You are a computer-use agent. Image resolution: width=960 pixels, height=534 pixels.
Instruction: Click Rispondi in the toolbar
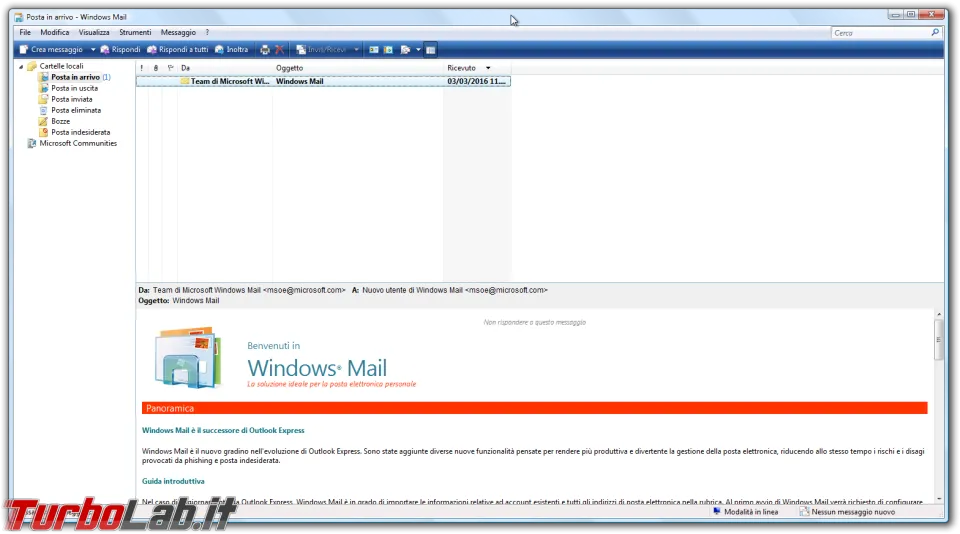[121, 50]
